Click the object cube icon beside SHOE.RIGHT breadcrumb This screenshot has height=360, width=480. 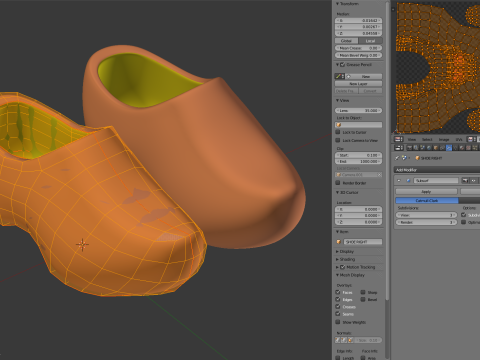(x=417, y=158)
